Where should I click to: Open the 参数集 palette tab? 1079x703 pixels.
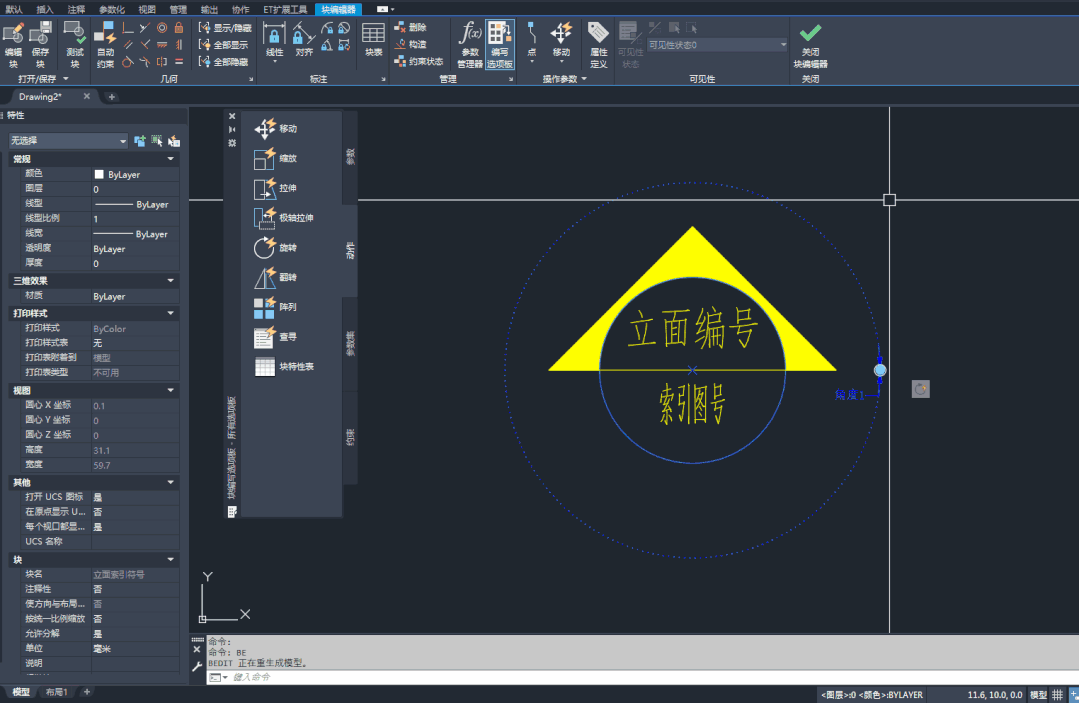350,344
